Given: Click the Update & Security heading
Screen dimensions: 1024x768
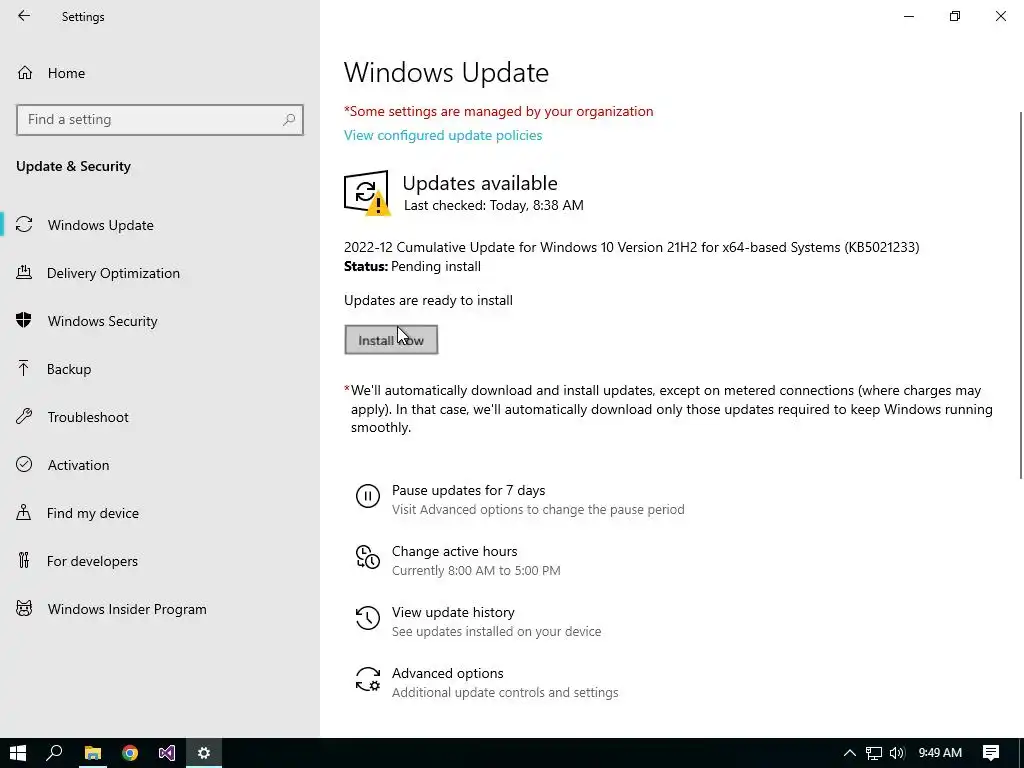Looking at the screenshot, I should (73, 167).
